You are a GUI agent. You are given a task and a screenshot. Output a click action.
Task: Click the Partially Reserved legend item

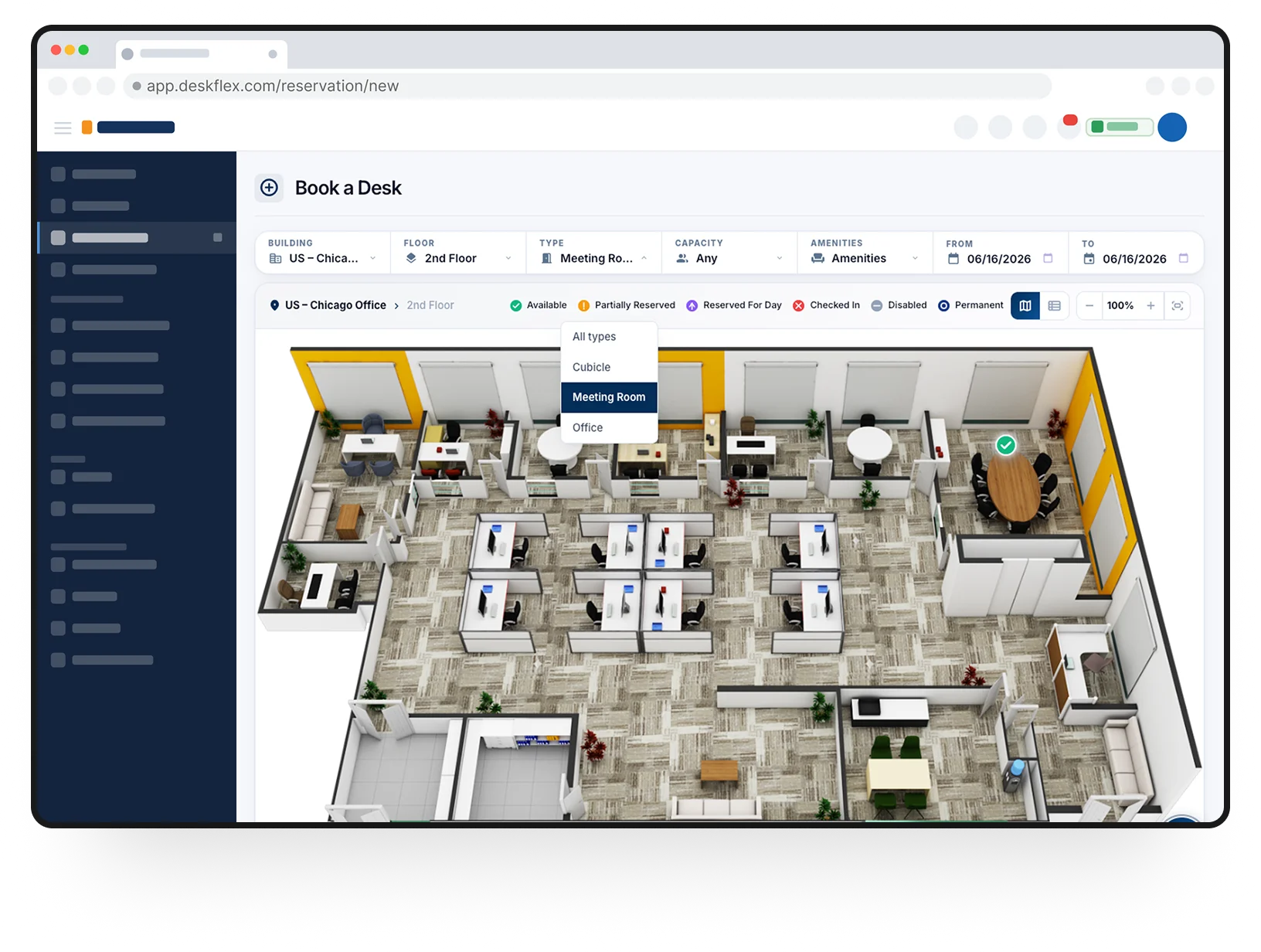(x=627, y=305)
